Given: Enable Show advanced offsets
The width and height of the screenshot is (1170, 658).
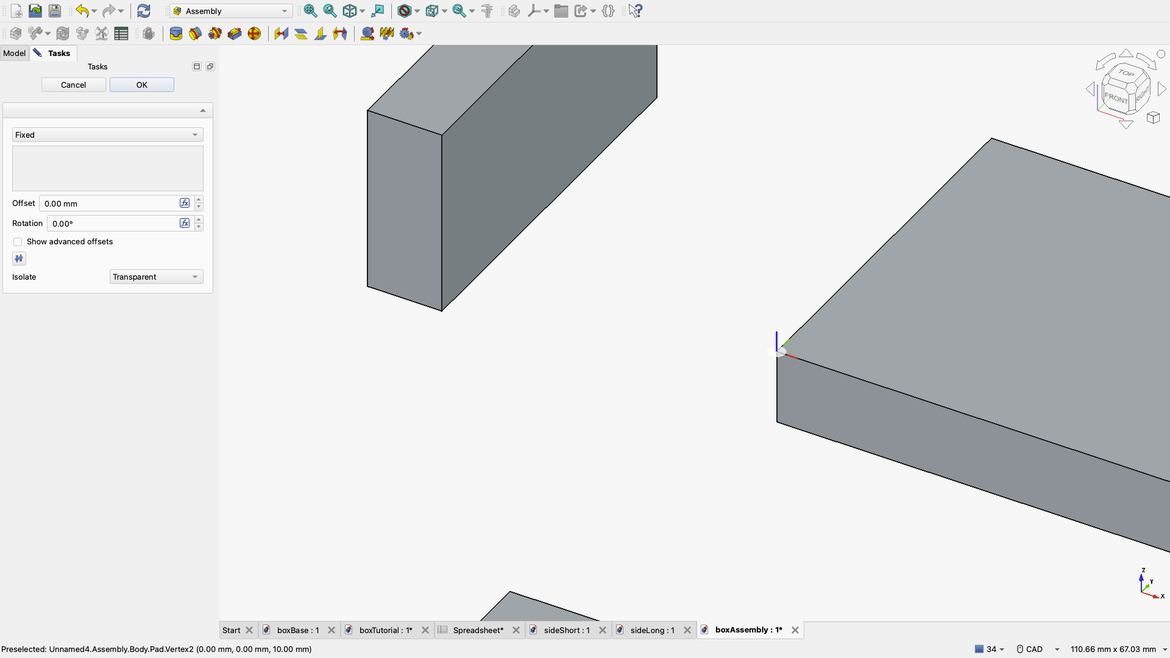Looking at the screenshot, I should [17, 241].
